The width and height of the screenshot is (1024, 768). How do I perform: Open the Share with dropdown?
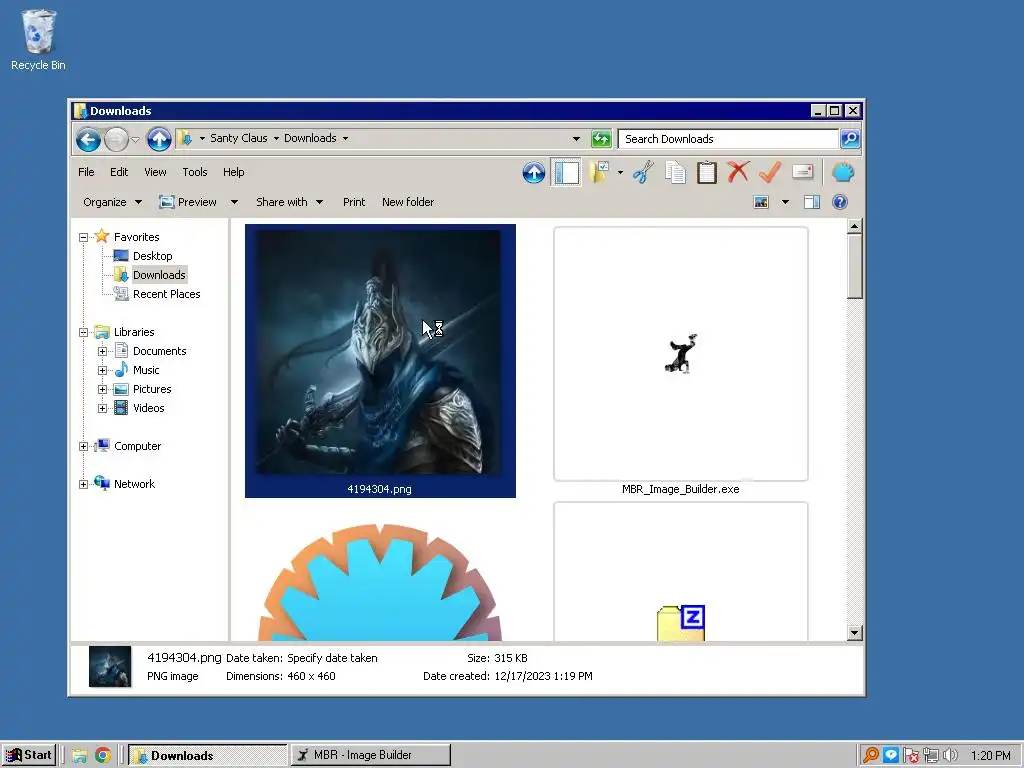click(x=289, y=202)
